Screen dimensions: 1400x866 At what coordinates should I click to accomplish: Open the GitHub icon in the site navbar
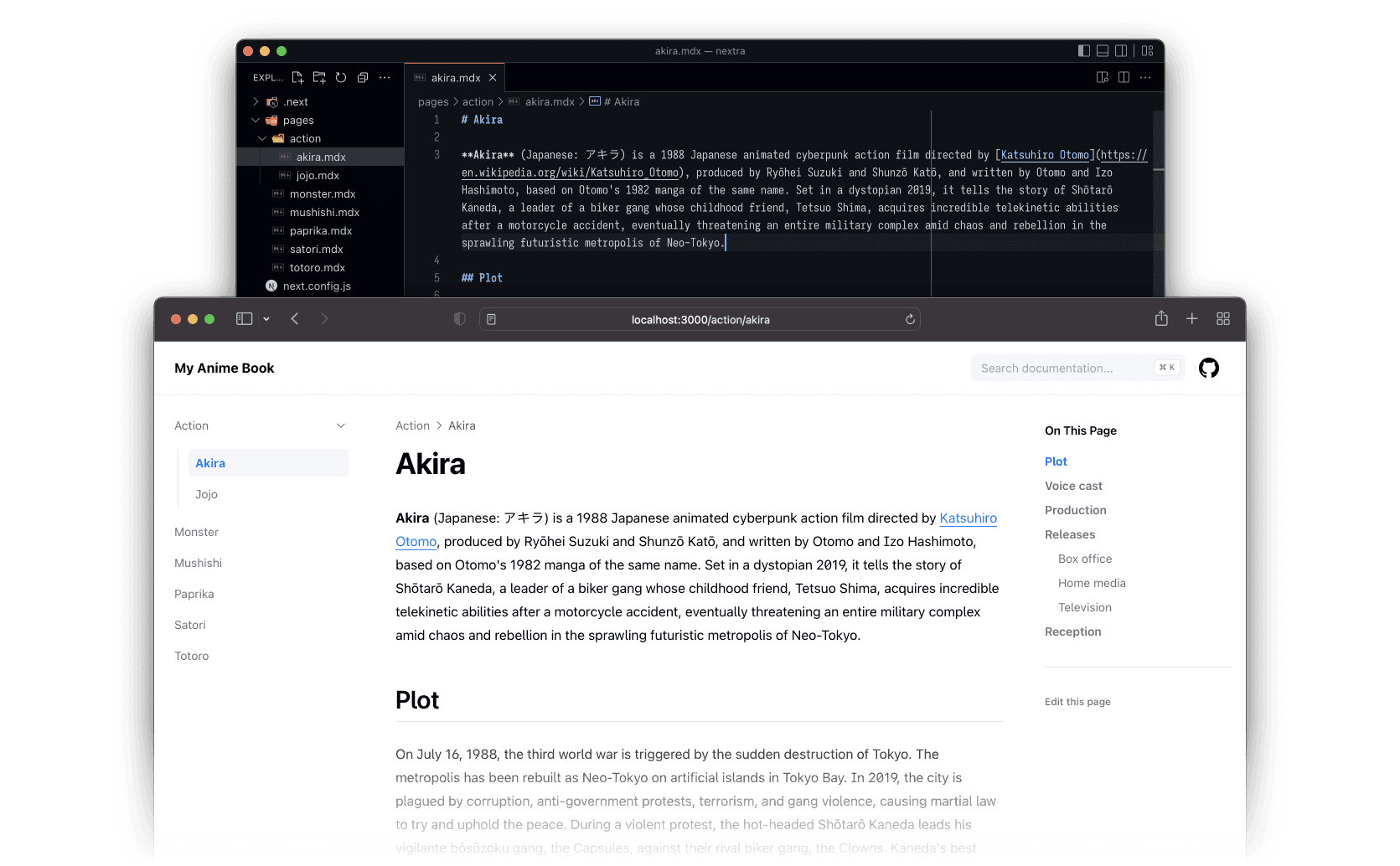click(1209, 368)
